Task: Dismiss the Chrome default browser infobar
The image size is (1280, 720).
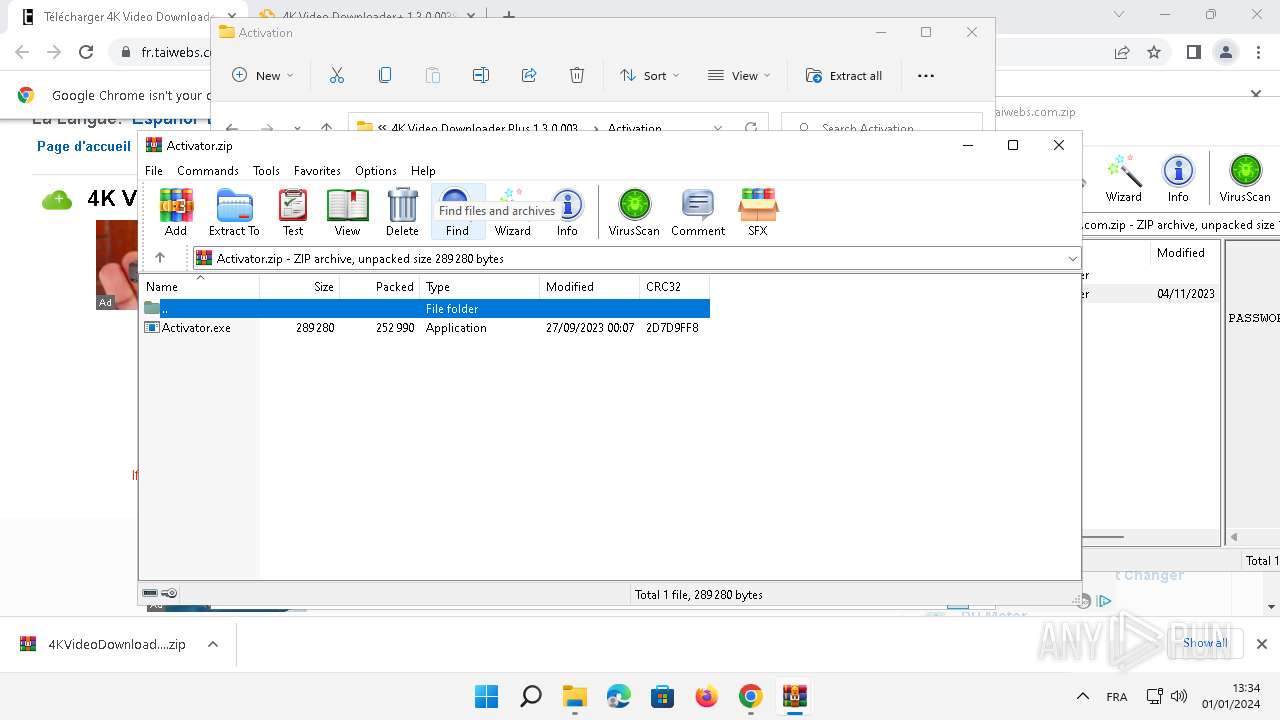Action: pyautogui.click(x=1256, y=95)
